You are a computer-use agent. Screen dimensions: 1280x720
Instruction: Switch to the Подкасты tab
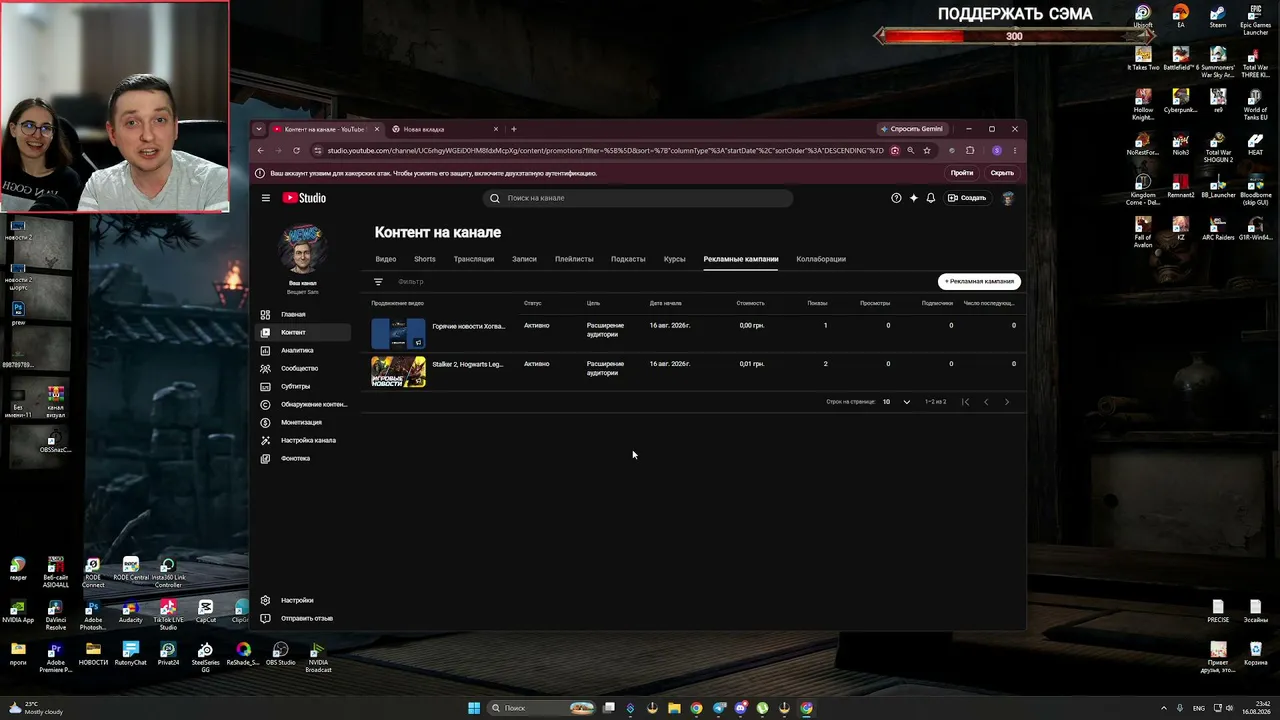pyautogui.click(x=628, y=259)
